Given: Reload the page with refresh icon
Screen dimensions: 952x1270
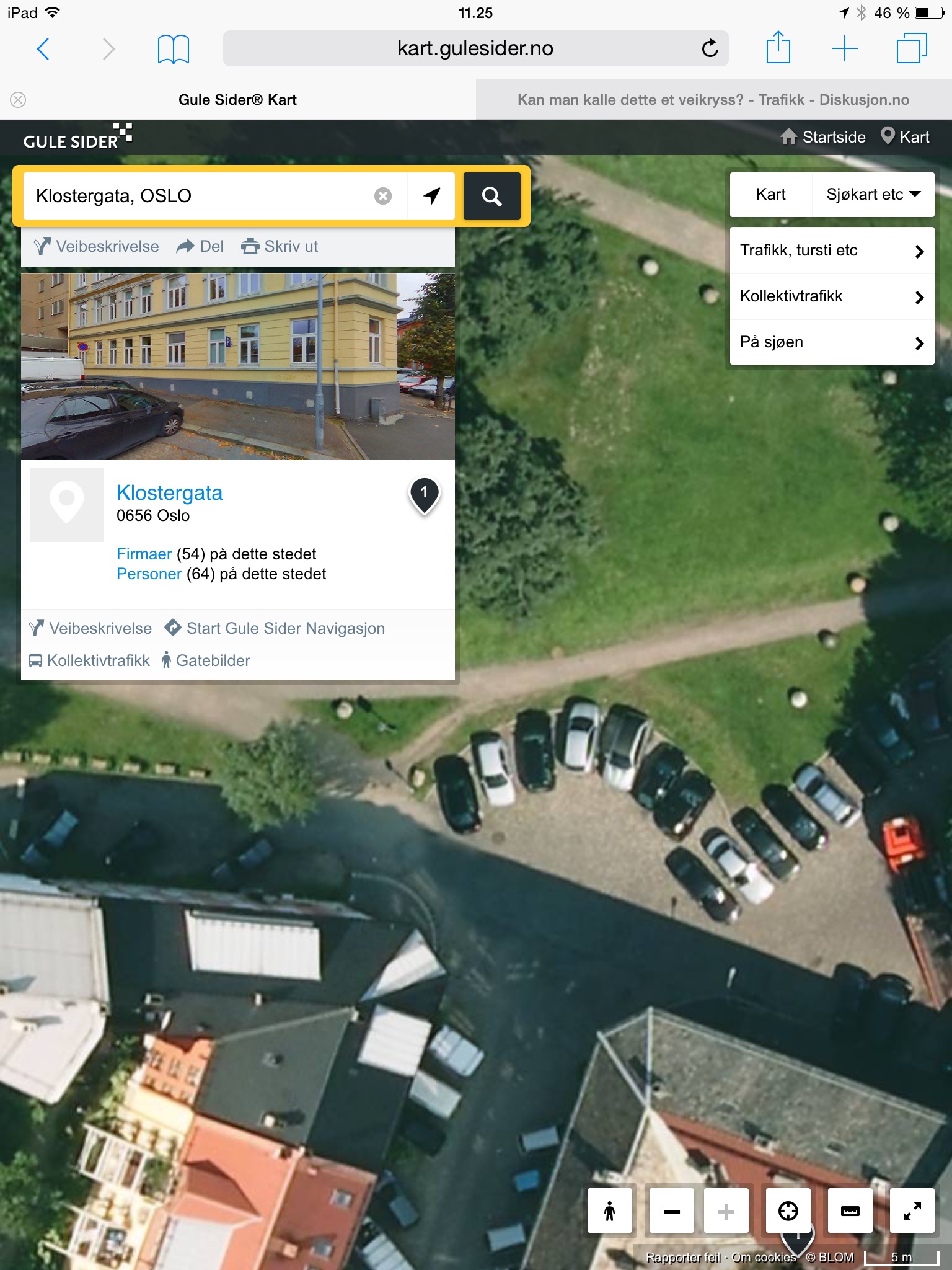Looking at the screenshot, I should point(710,48).
